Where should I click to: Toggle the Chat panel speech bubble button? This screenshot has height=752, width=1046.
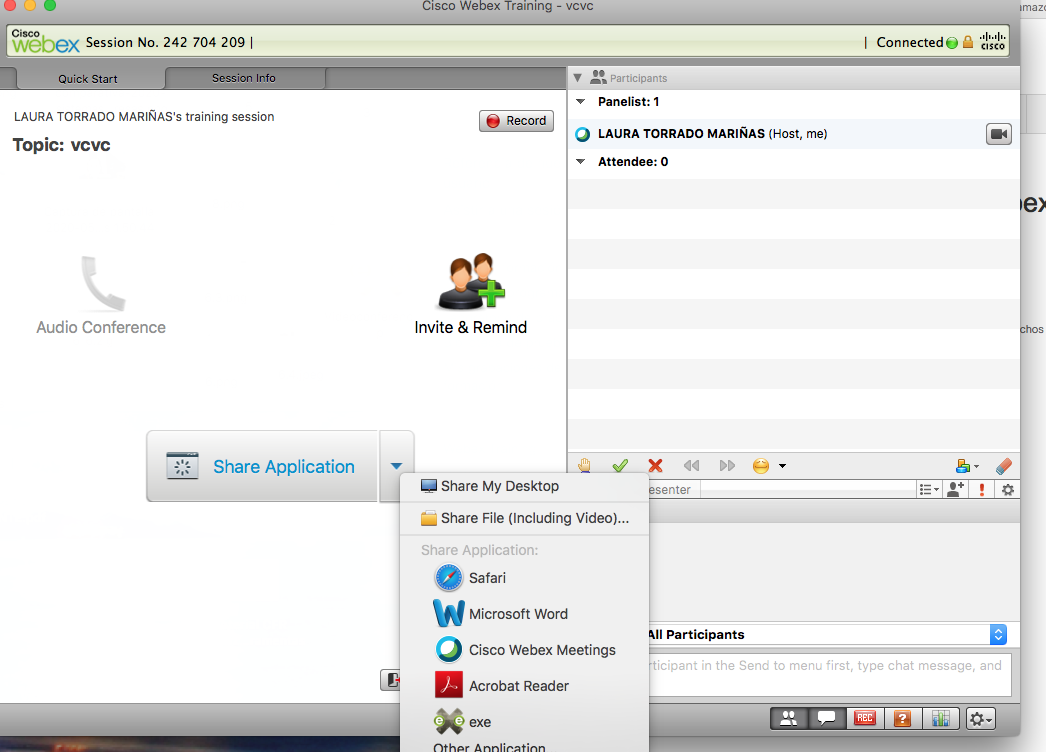[x=826, y=718]
